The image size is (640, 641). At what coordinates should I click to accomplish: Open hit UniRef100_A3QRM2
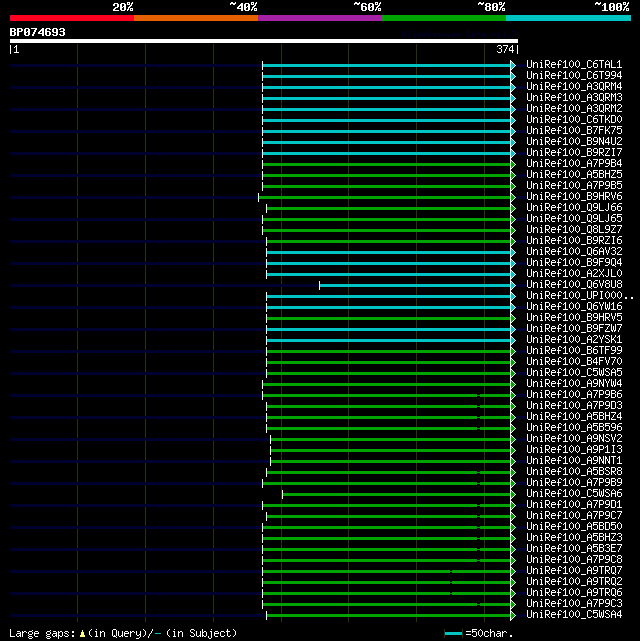coord(574,109)
